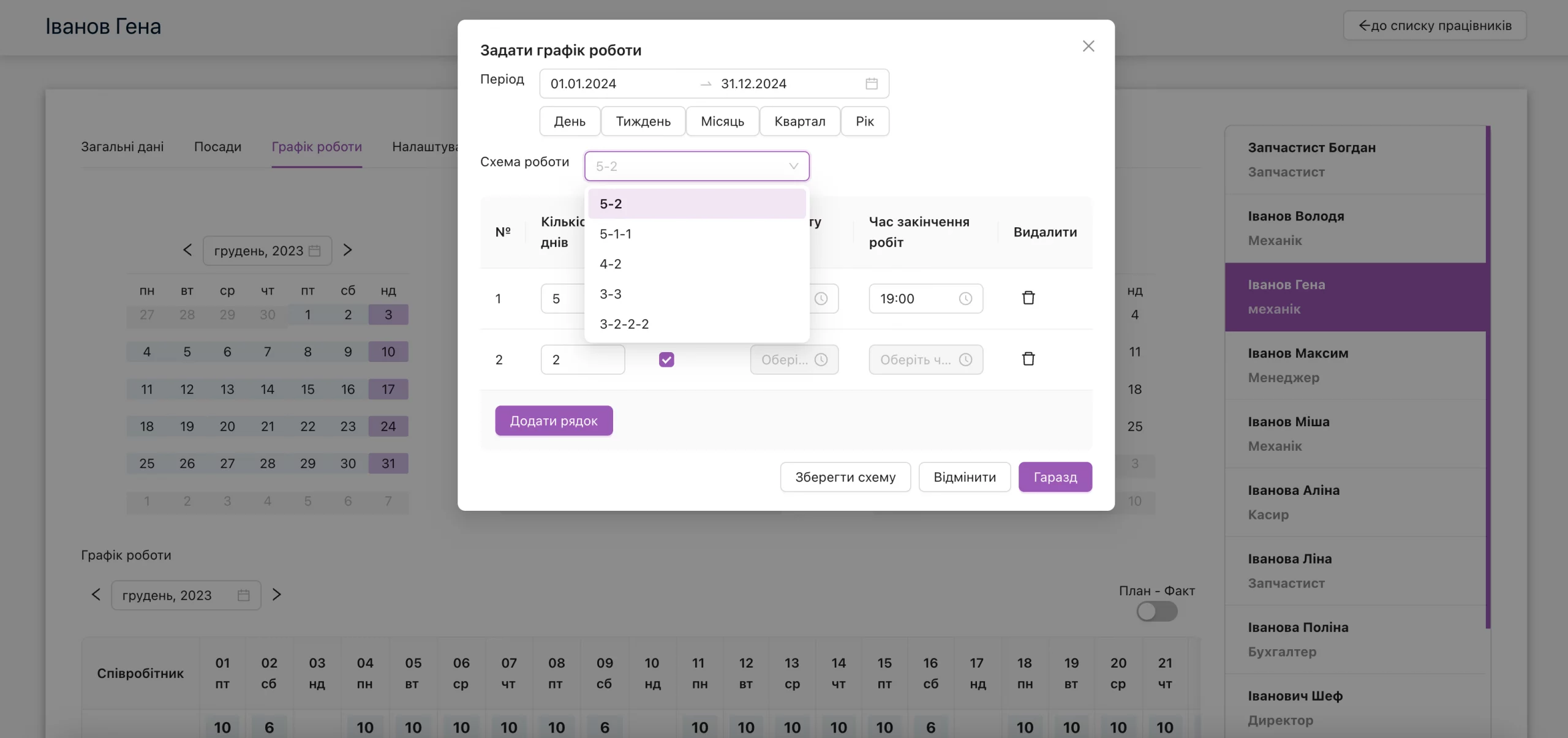Screen dimensions: 1568x738
Task: Click the clock icon in row 2 end time field
Action: point(965,360)
